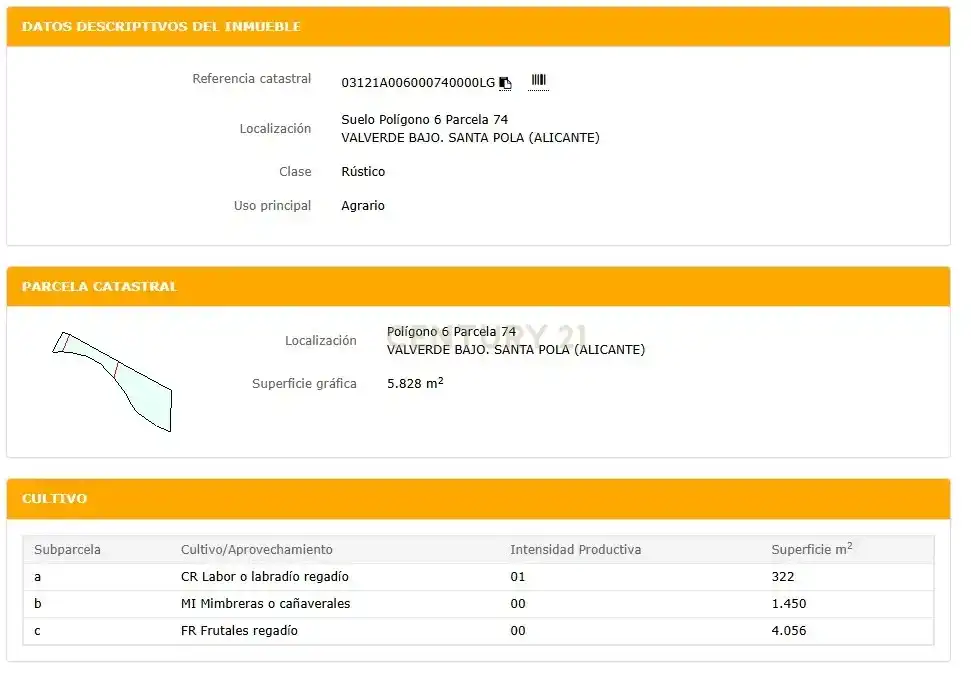Click the 'Agrario' main use value
Screen dimensions: 971x673
click(363, 206)
